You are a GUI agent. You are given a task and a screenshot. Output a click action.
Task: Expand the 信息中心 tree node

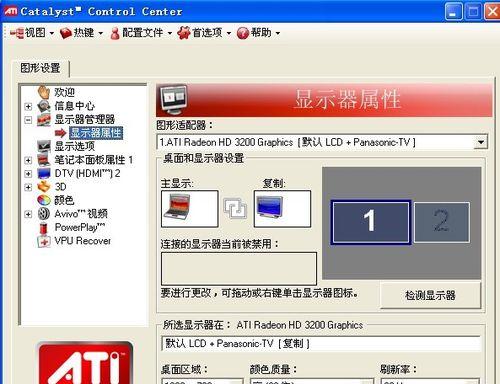coord(28,106)
